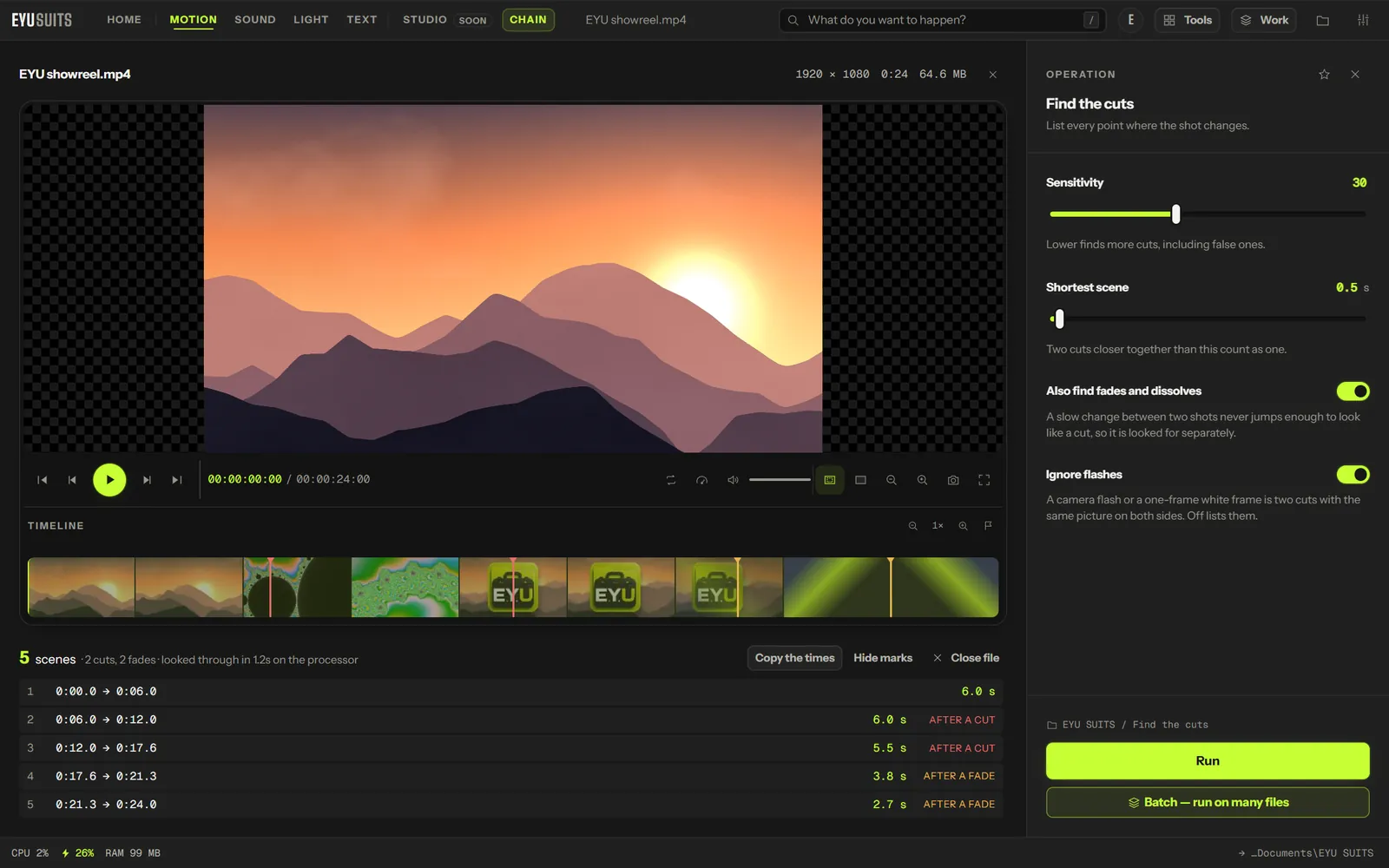Select the TEXT tab

coord(362,19)
